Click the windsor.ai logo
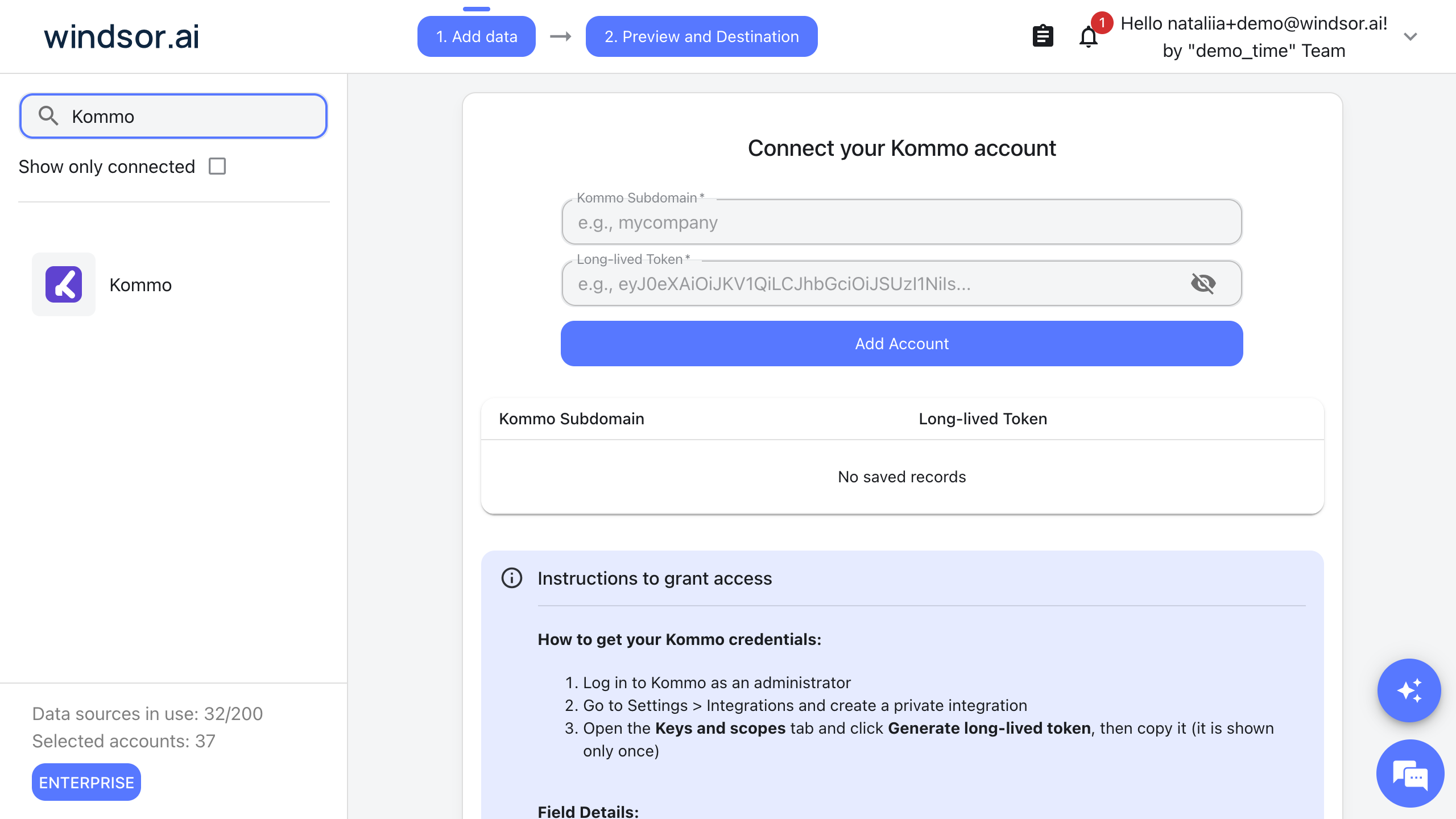The image size is (1456, 819). click(122, 36)
